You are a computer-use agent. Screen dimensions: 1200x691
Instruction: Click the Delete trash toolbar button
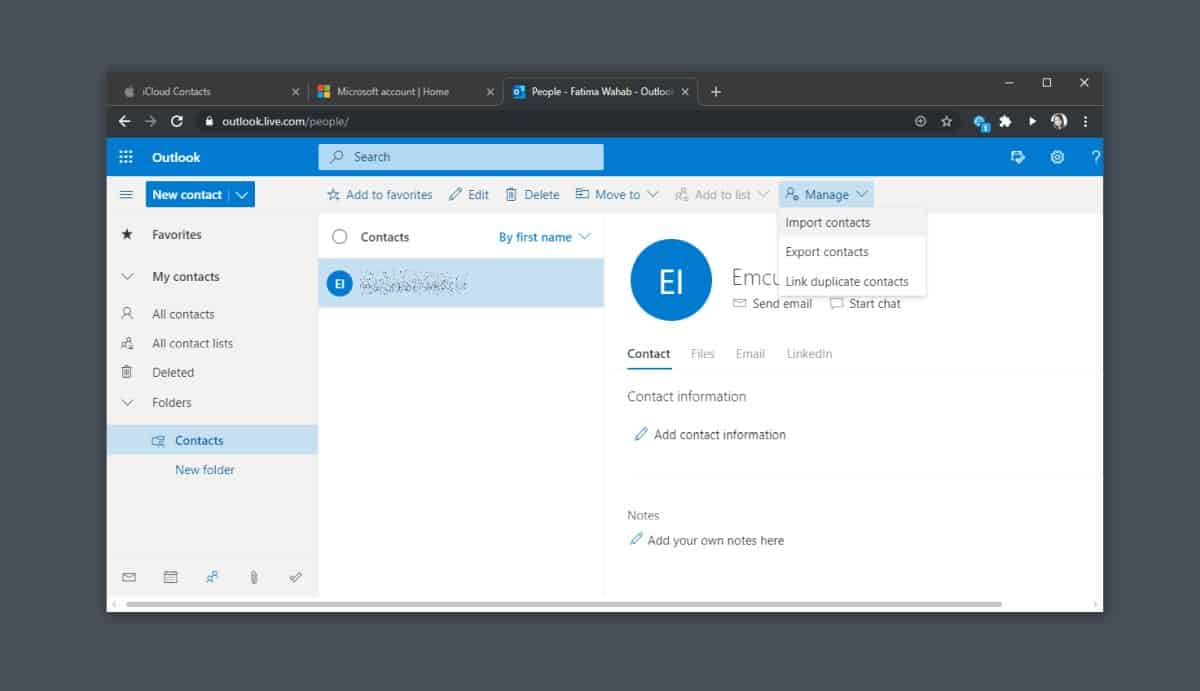(x=532, y=195)
